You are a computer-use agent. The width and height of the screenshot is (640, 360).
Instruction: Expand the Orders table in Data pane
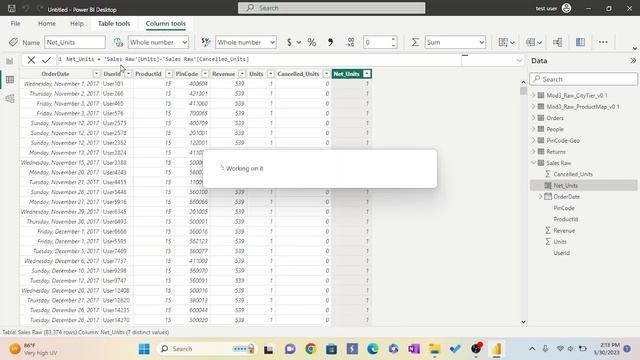[x=533, y=118]
